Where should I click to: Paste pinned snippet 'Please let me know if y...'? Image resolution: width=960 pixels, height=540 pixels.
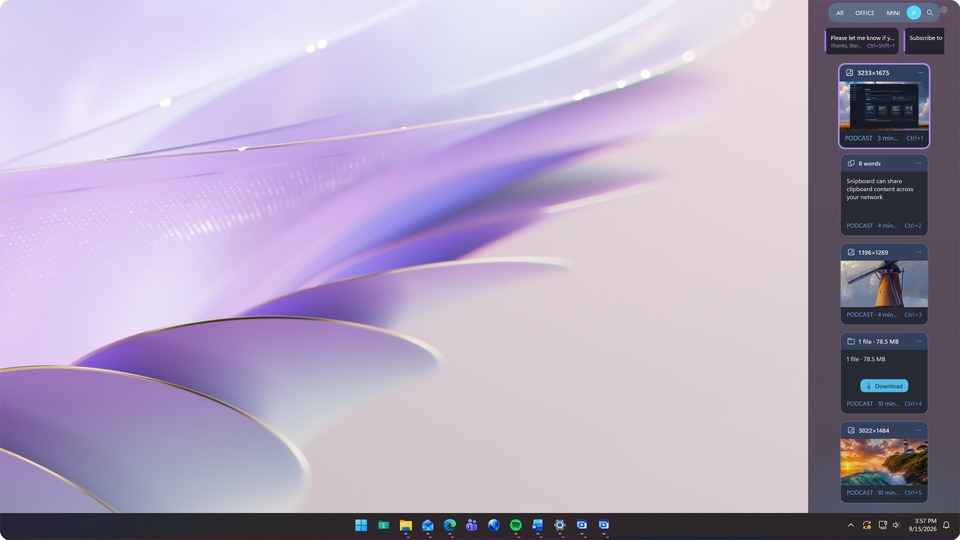[862, 41]
